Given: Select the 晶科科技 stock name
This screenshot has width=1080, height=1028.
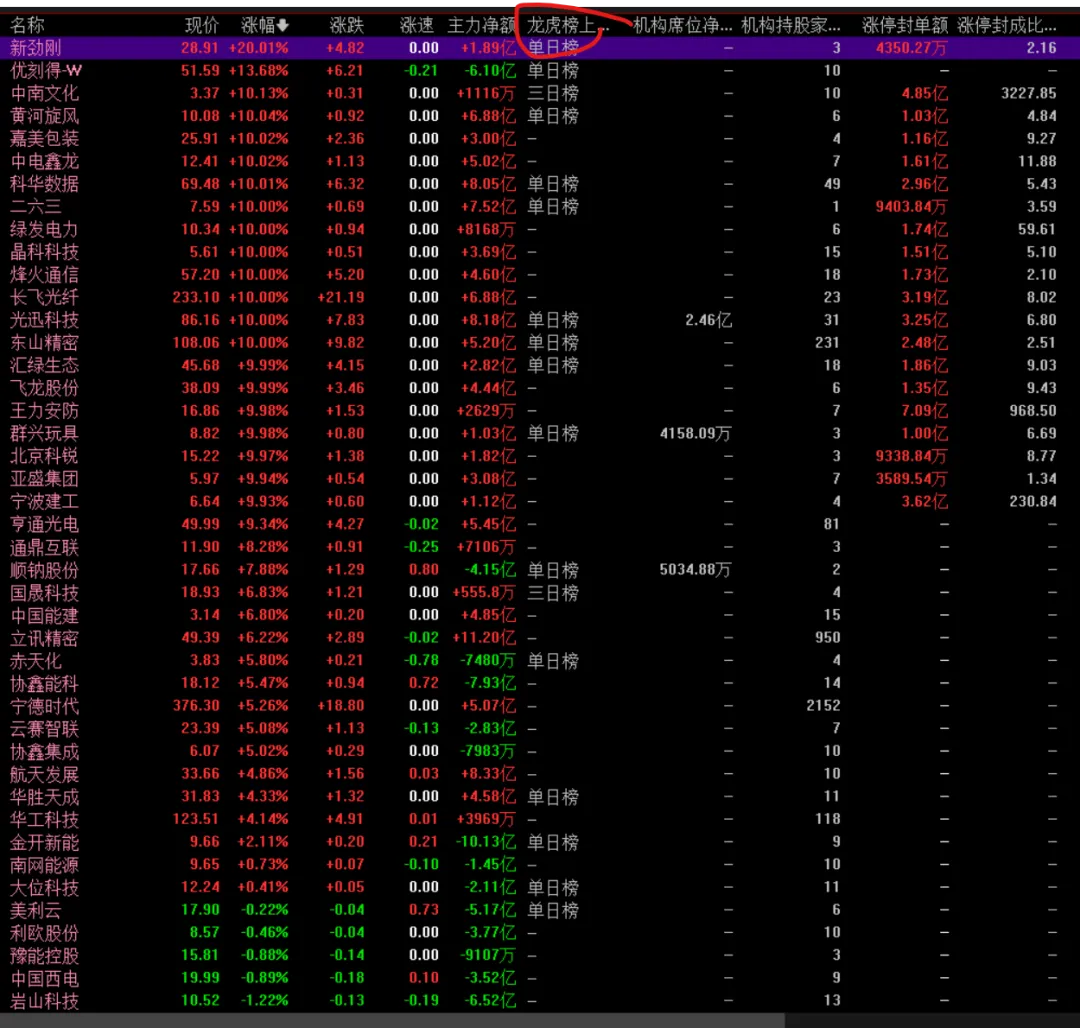Looking at the screenshot, I should [45, 253].
